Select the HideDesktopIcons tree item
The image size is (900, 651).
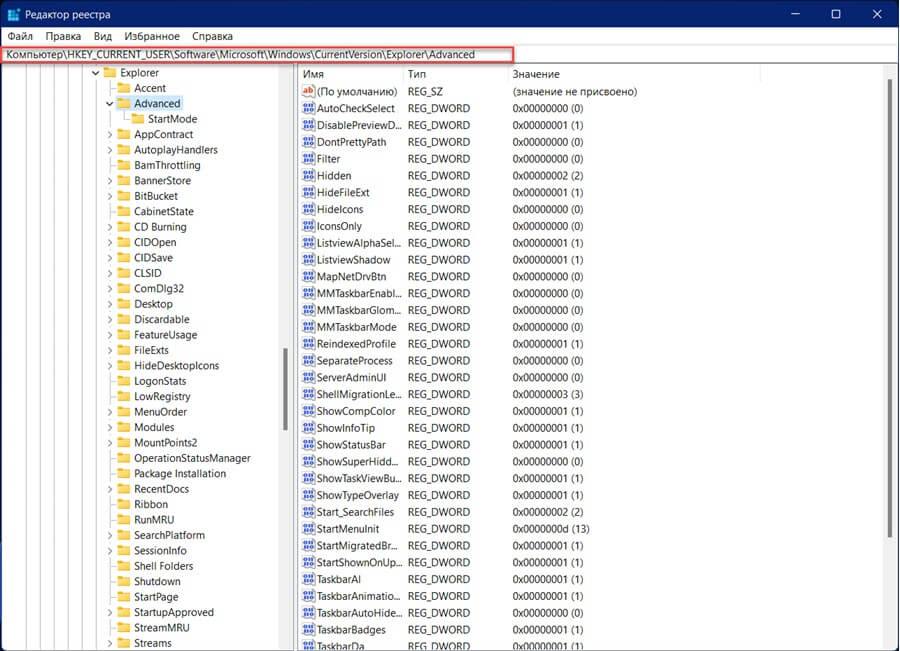tap(177, 366)
